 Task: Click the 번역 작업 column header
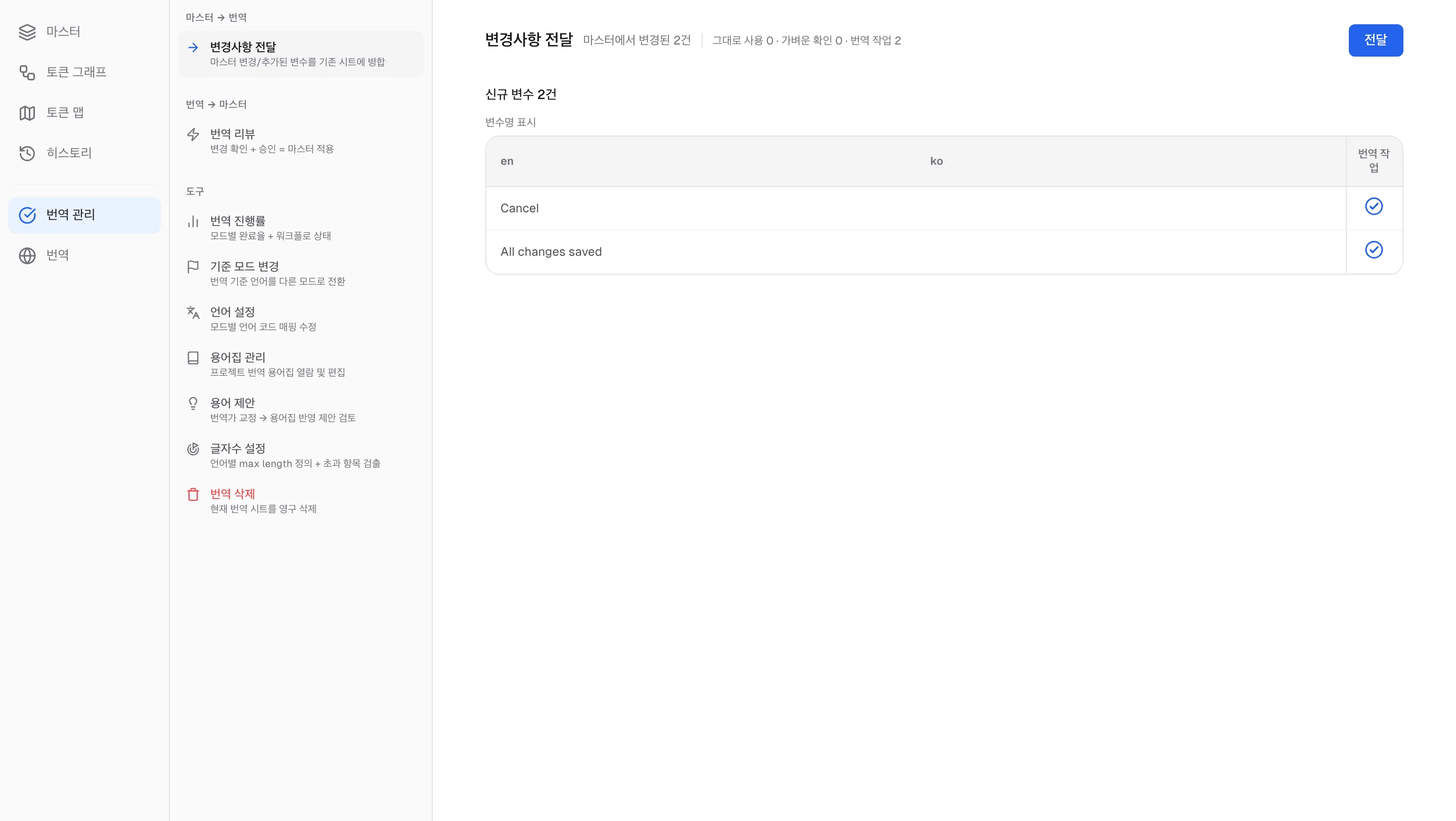pos(1374,161)
